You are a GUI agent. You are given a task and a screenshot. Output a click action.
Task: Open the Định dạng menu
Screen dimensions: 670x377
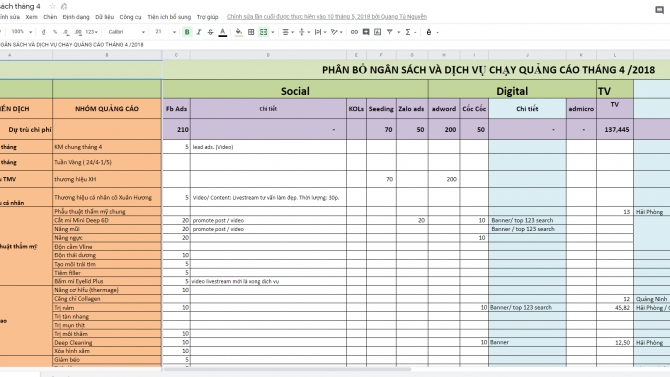pyautogui.click(x=76, y=17)
